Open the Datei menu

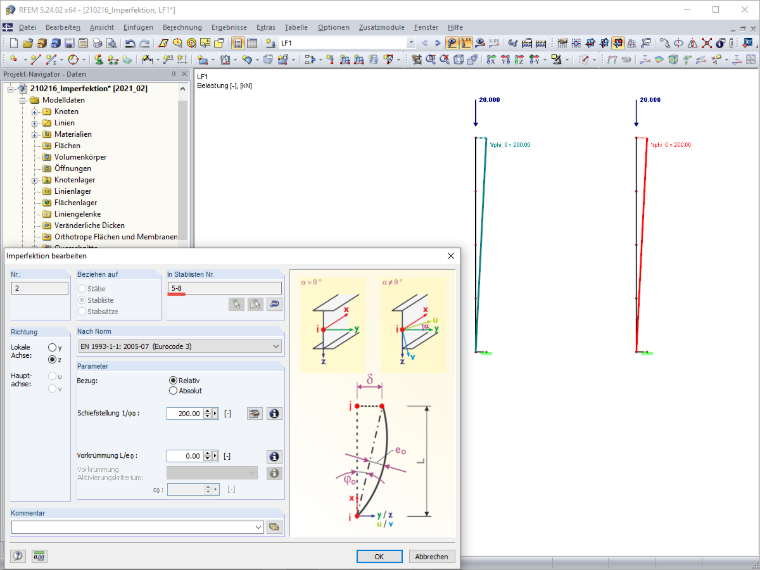point(28,28)
